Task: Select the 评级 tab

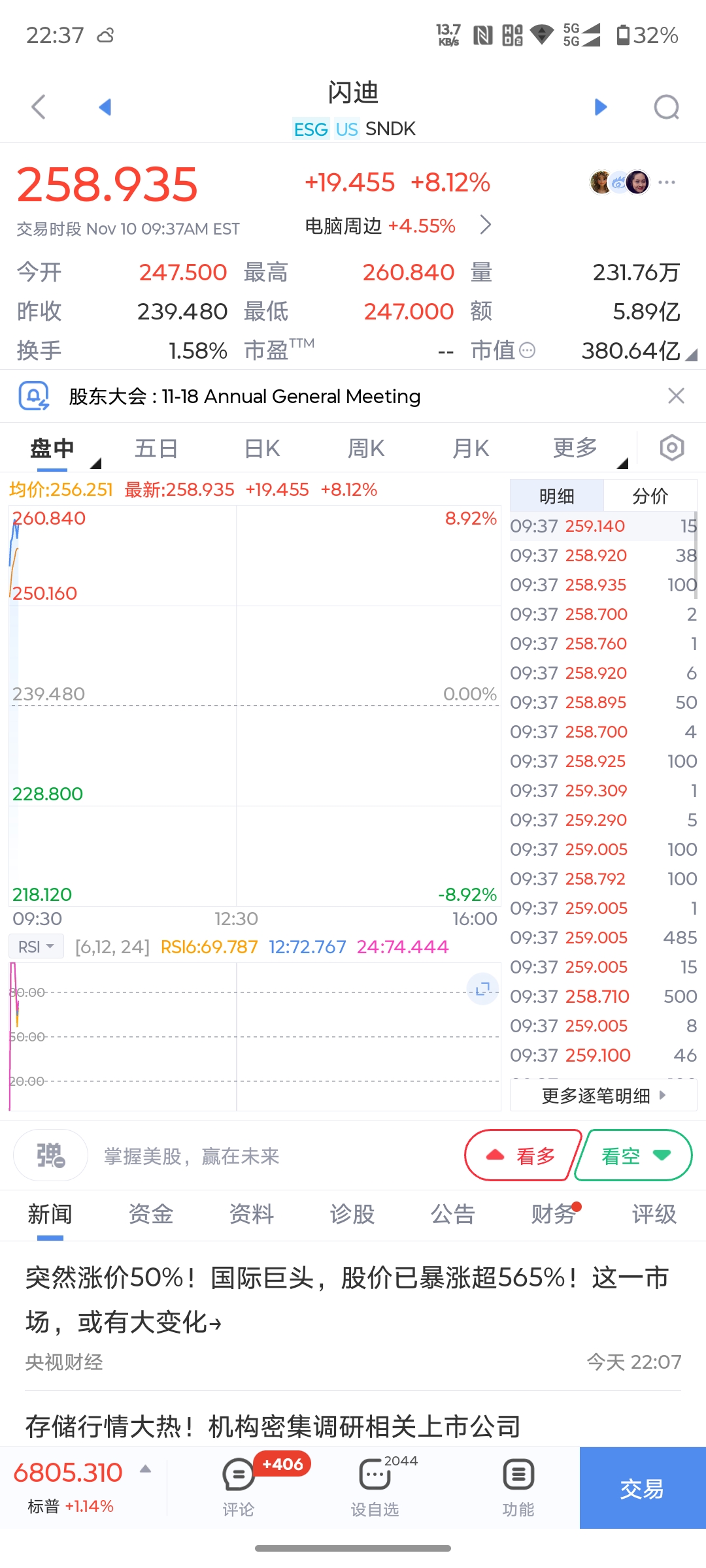Action: (654, 1215)
